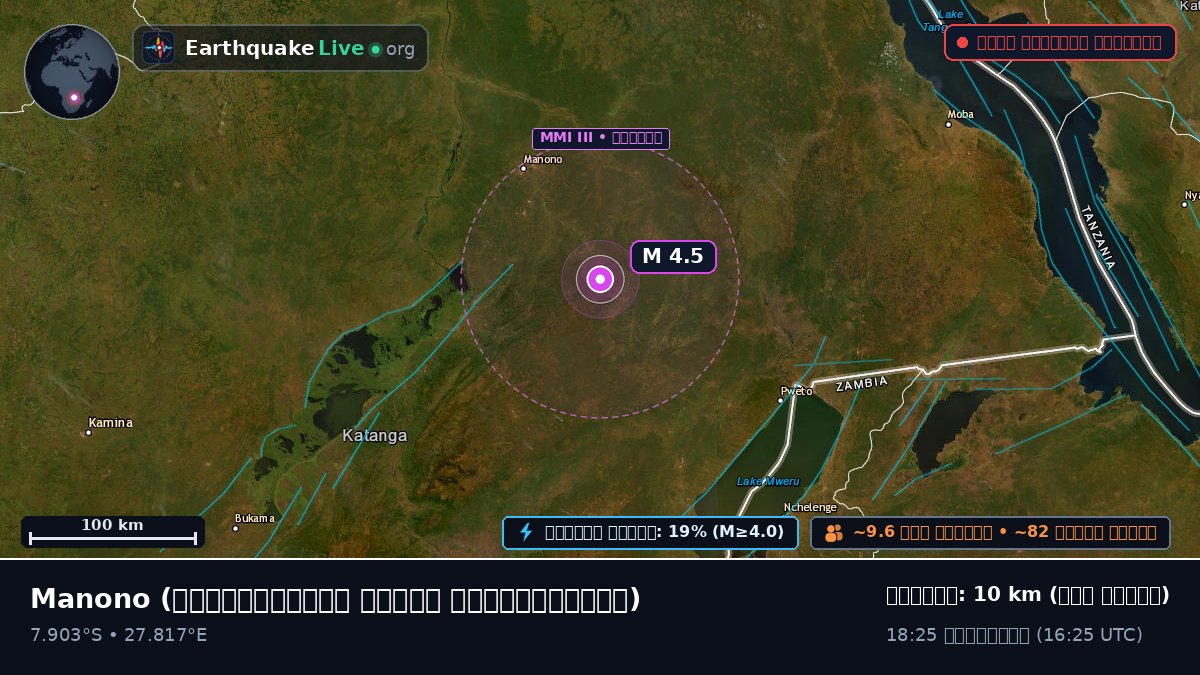The width and height of the screenshot is (1200, 675).
Task: Click the ~9.6 and ~82 population figures
Action: (x=990, y=533)
